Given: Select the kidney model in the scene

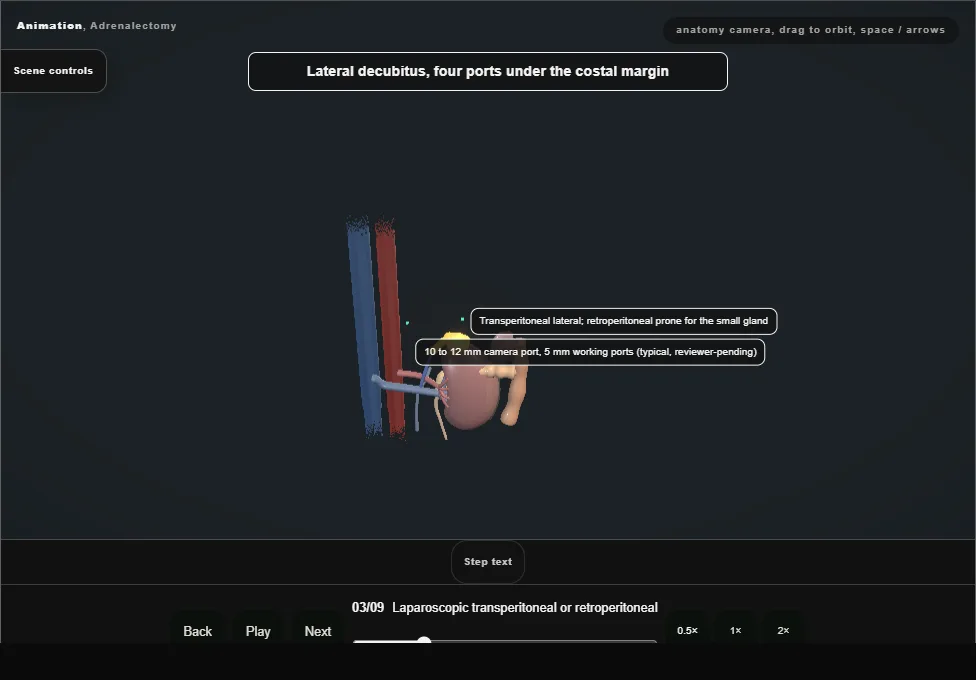Looking at the screenshot, I should [x=471, y=397].
